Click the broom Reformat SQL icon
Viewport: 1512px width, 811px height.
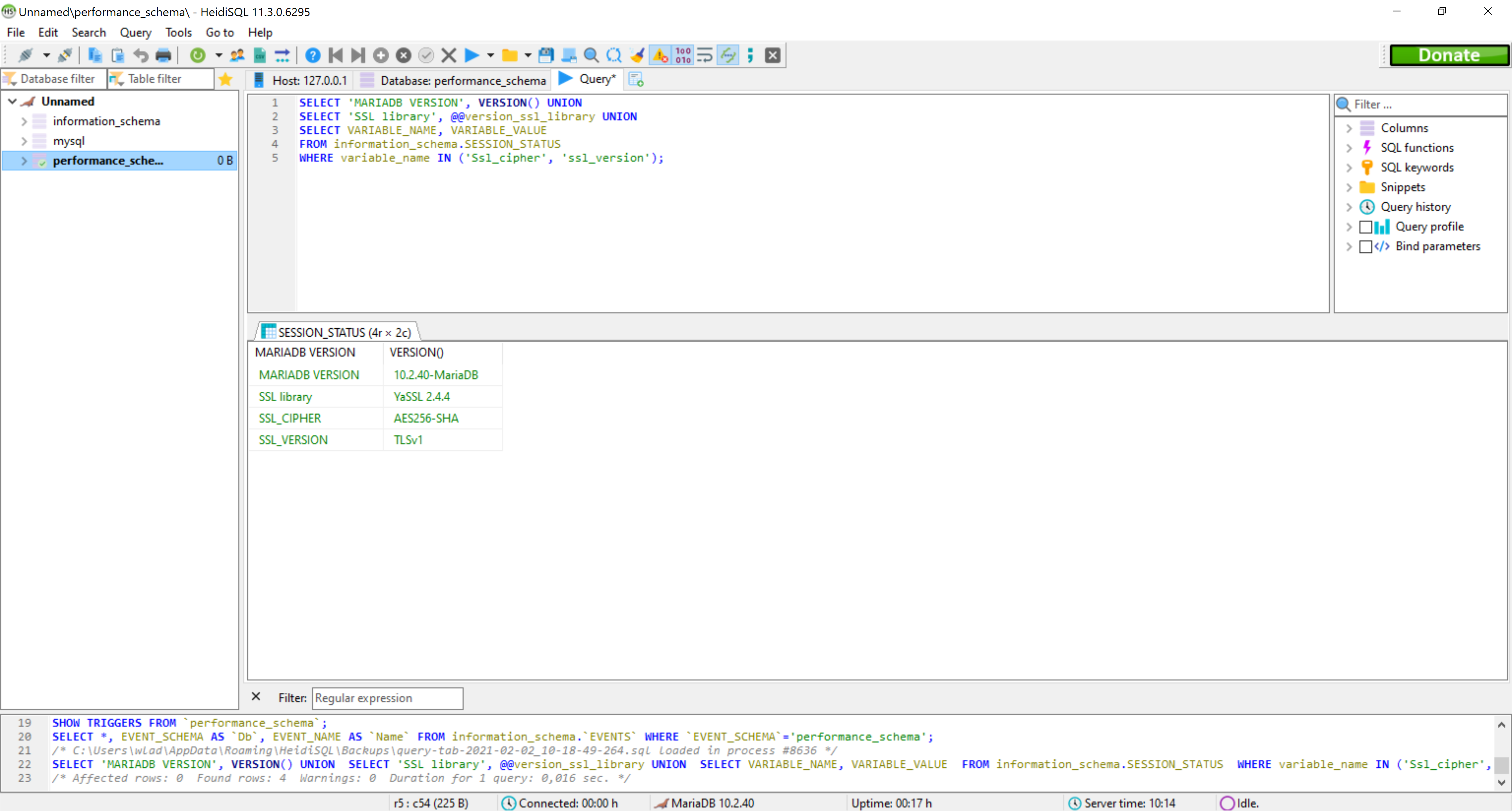point(637,55)
